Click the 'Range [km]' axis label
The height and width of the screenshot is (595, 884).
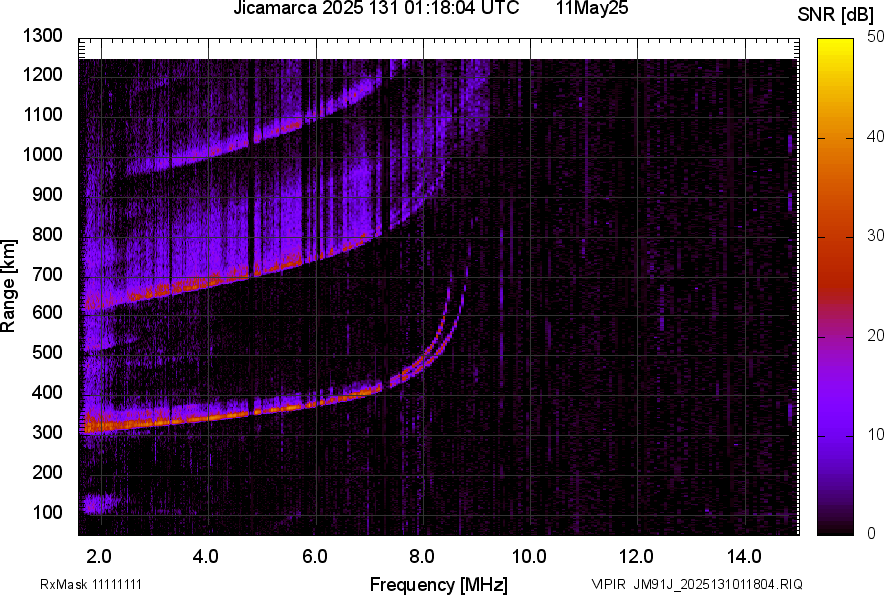click(8, 286)
